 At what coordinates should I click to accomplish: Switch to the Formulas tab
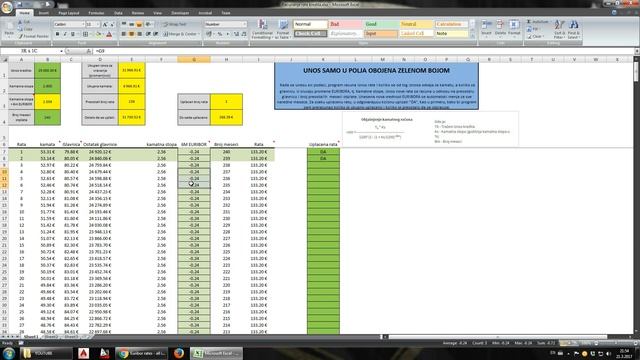96,13
